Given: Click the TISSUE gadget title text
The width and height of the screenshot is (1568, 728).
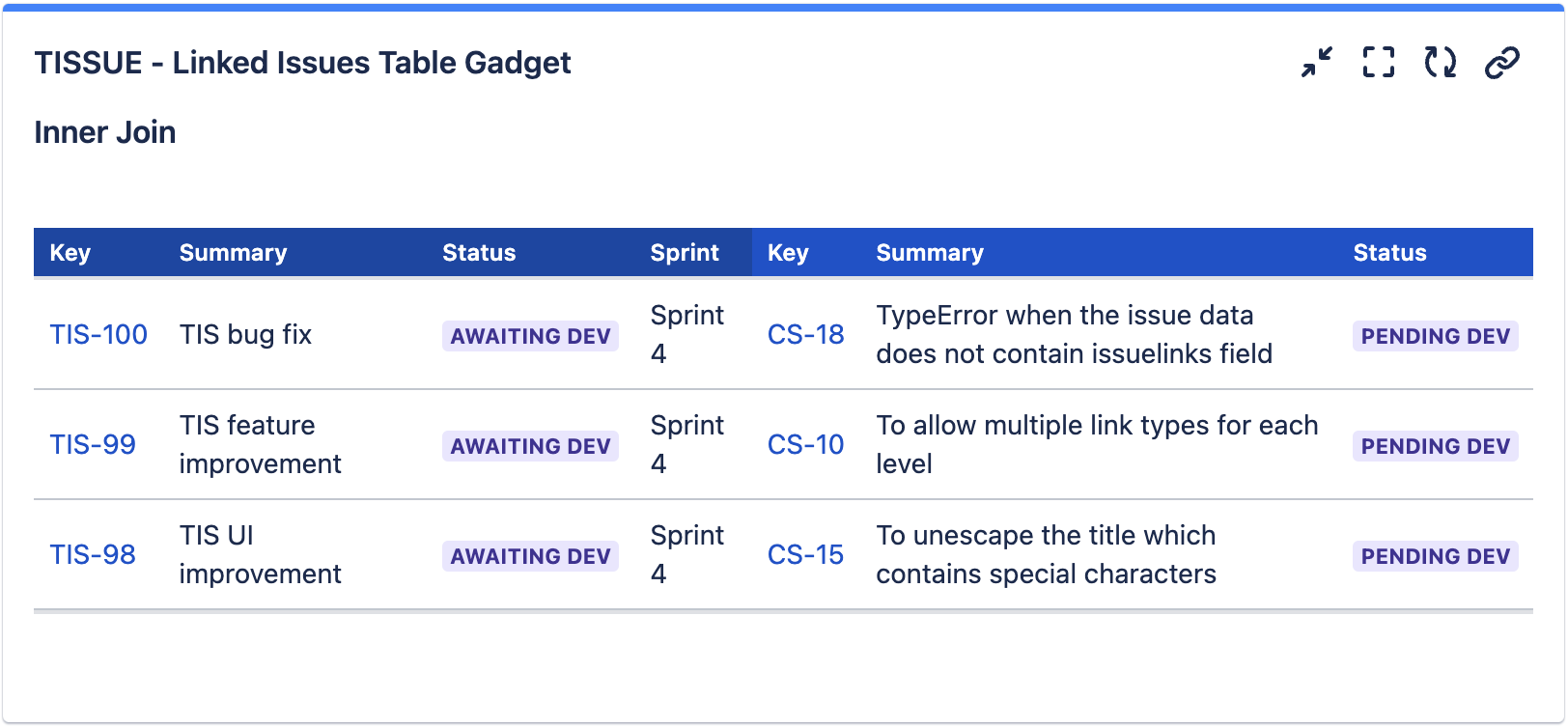Looking at the screenshot, I should click(302, 63).
